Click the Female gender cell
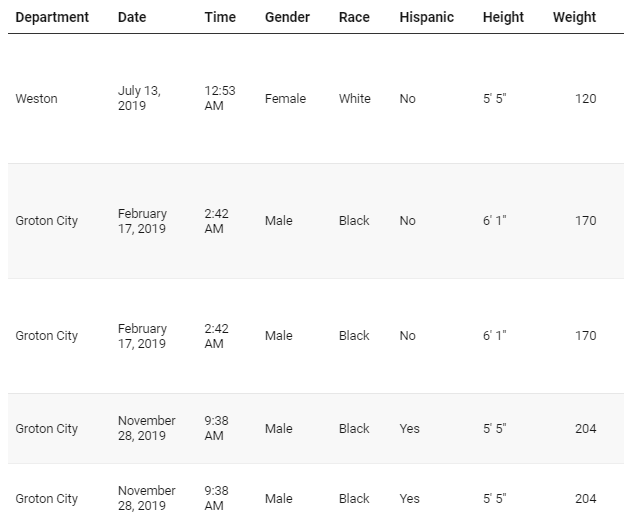 tap(285, 99)
